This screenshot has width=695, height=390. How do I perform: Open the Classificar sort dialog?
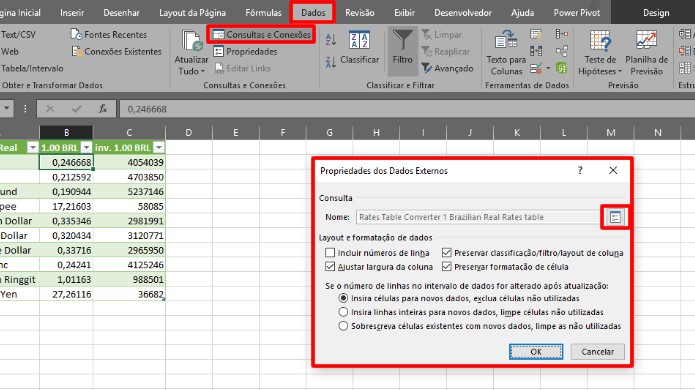(359, 48)
